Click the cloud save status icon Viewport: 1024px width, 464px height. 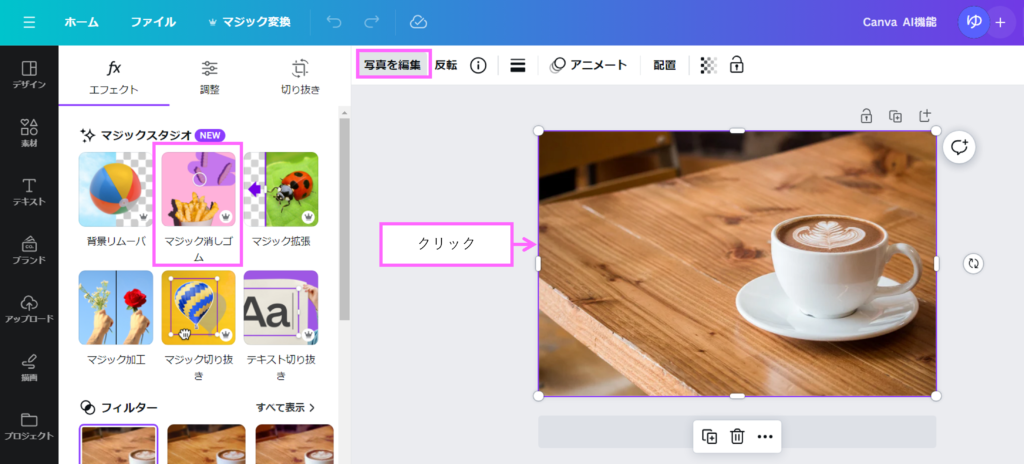[418, 22]
